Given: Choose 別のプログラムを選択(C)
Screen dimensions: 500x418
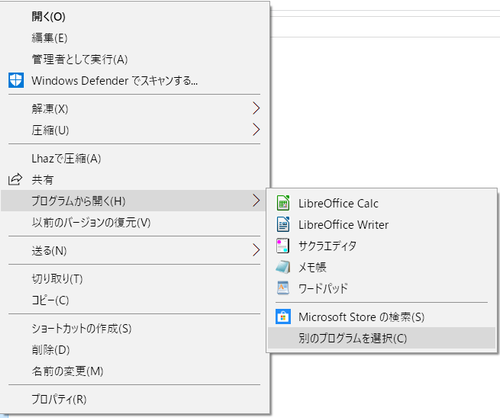Looking at the screenshot, I should point(382,338).
